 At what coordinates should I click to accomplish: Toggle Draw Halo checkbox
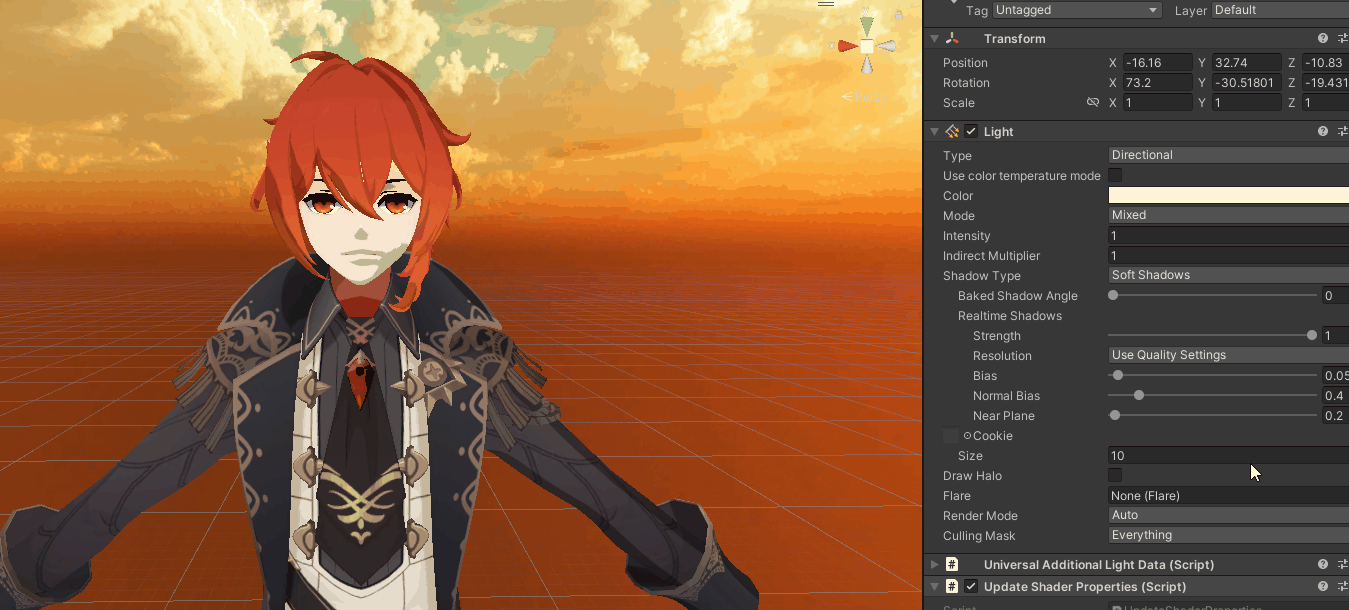point(1115,475)
